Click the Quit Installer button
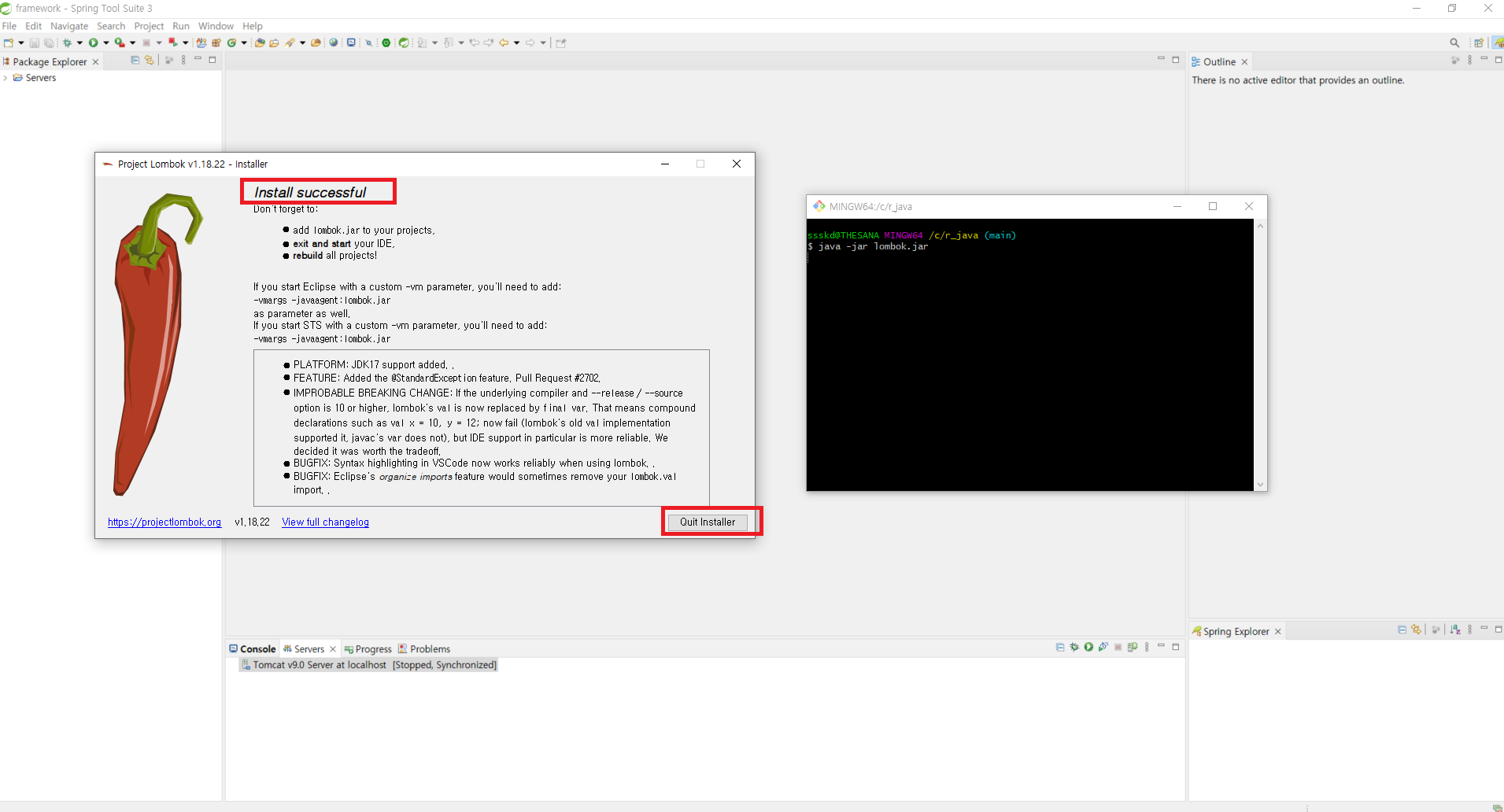 (x=708, y=522)
